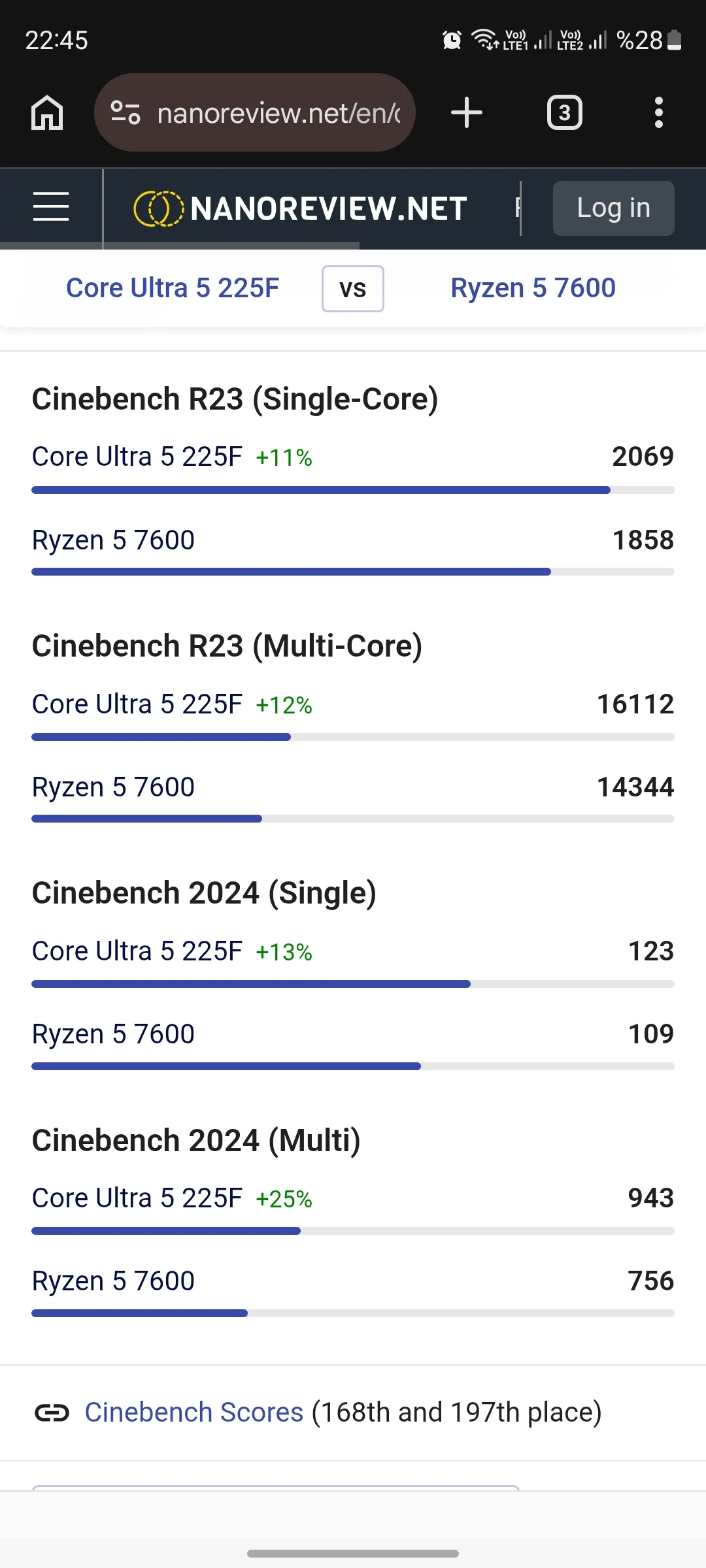Select Ryzen 5 7600 header link
This screenshot has height=1568, width=706.
(533, 288)
